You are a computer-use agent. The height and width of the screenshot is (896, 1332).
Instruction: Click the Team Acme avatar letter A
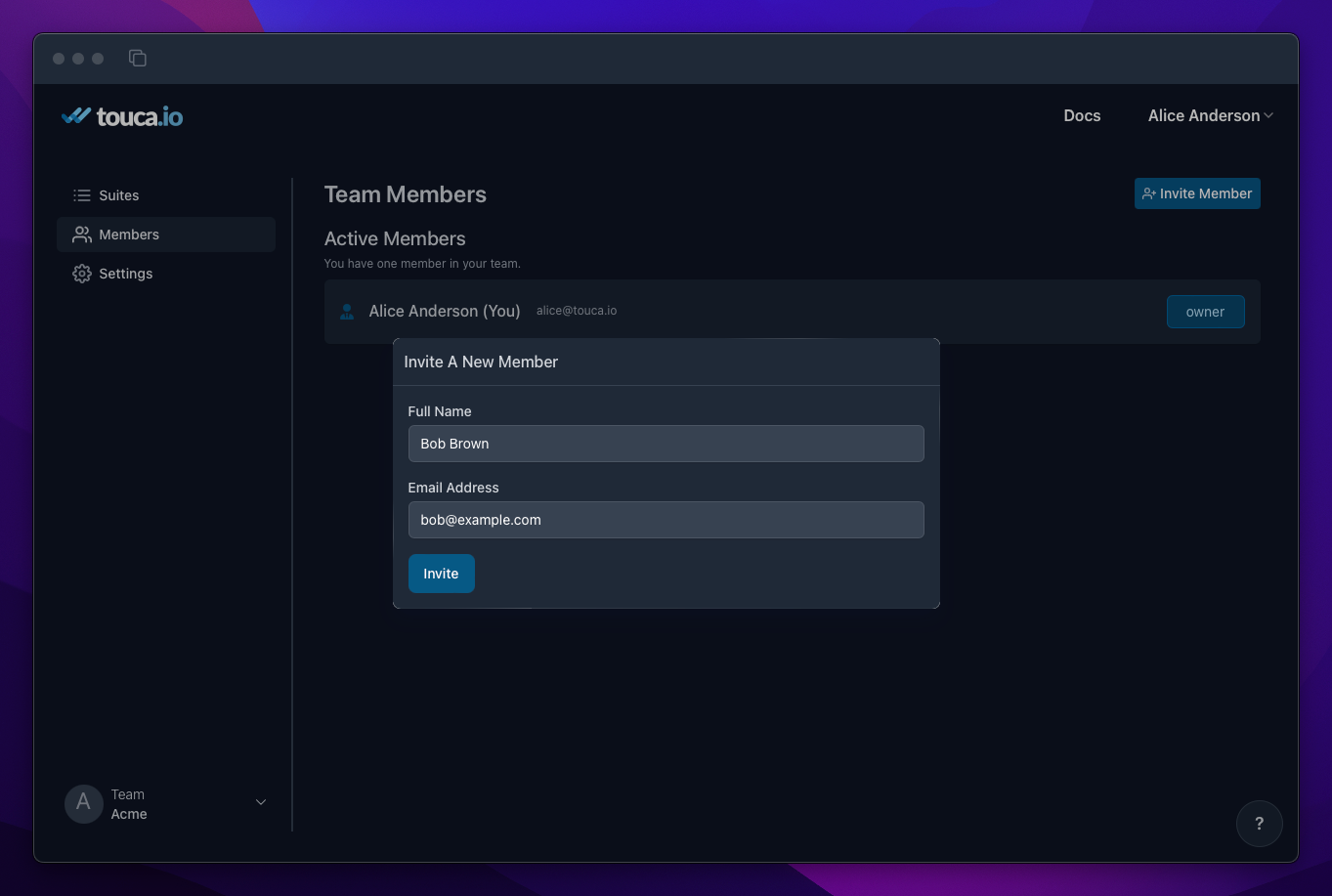pyautogui.click(x=83, y=803)
